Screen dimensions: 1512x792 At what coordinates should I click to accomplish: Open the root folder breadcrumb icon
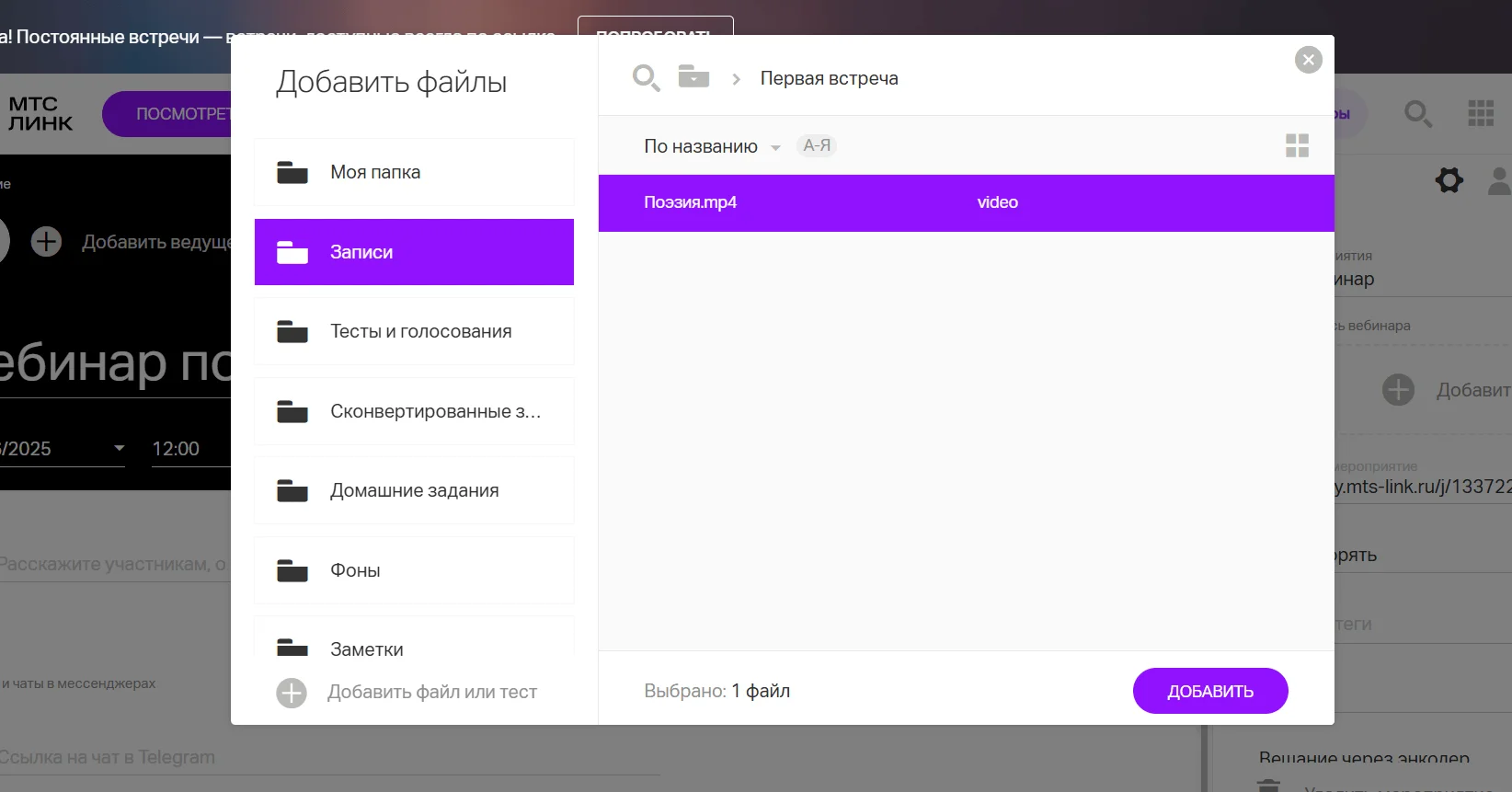click(693, 76)
